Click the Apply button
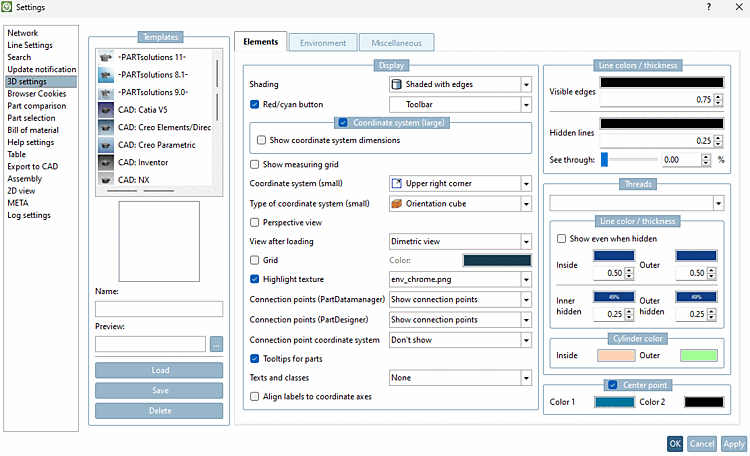Viewport: 750px width, 456px height. click(x=733, y=444)
